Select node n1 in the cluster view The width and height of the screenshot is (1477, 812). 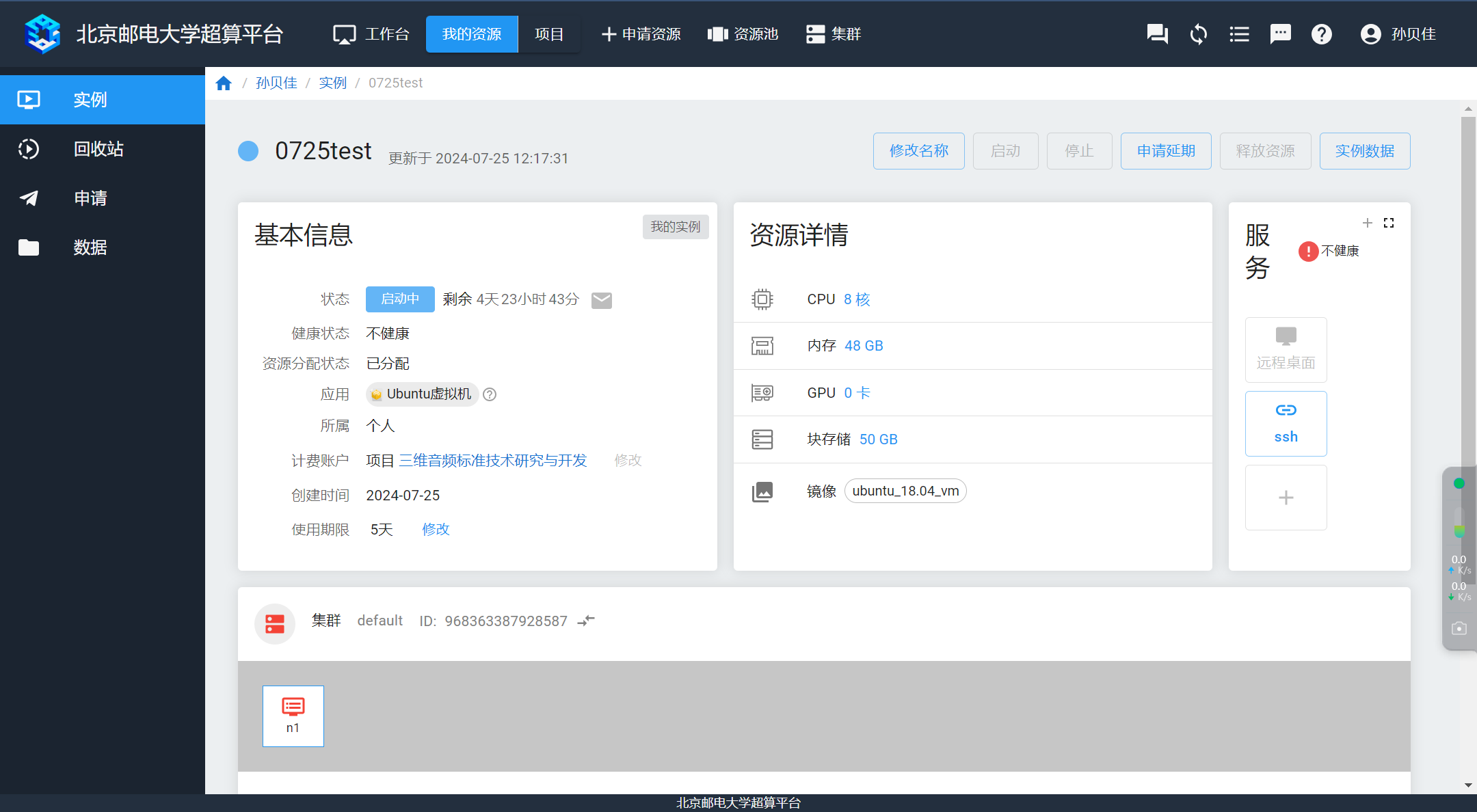293,716
